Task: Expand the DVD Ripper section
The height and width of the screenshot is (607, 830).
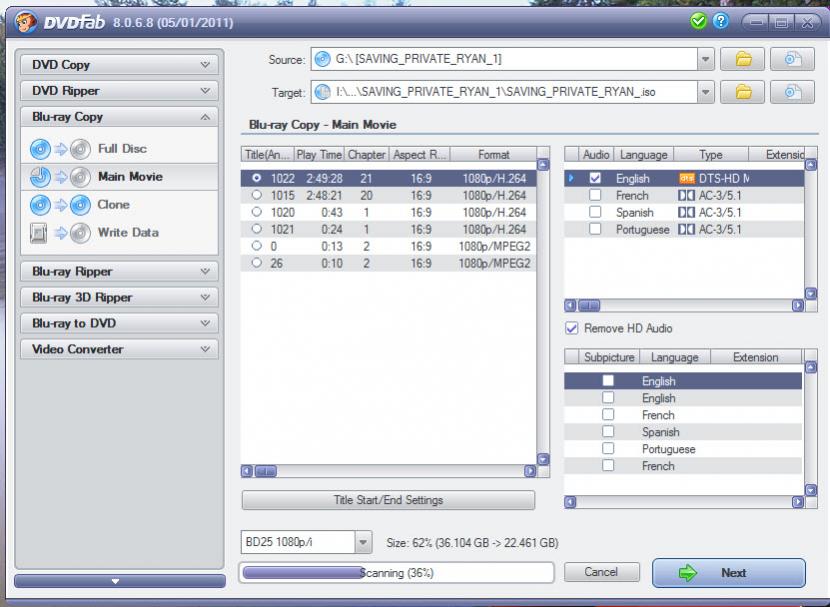Action: (119, 91)
